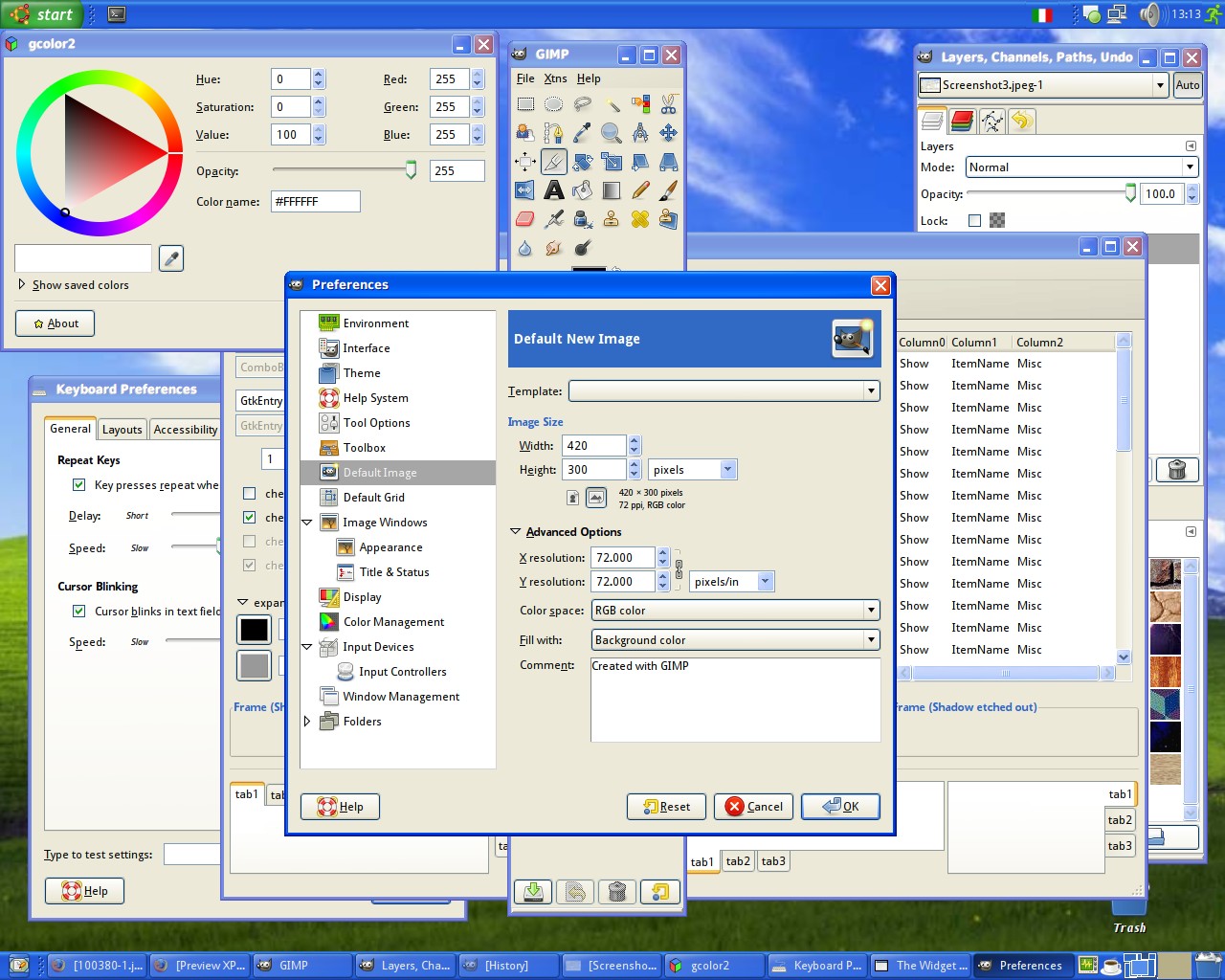Open the Template dropdown
Image resolution: width=1225 pixels, height=980 pixels.
tap(724, 390)
